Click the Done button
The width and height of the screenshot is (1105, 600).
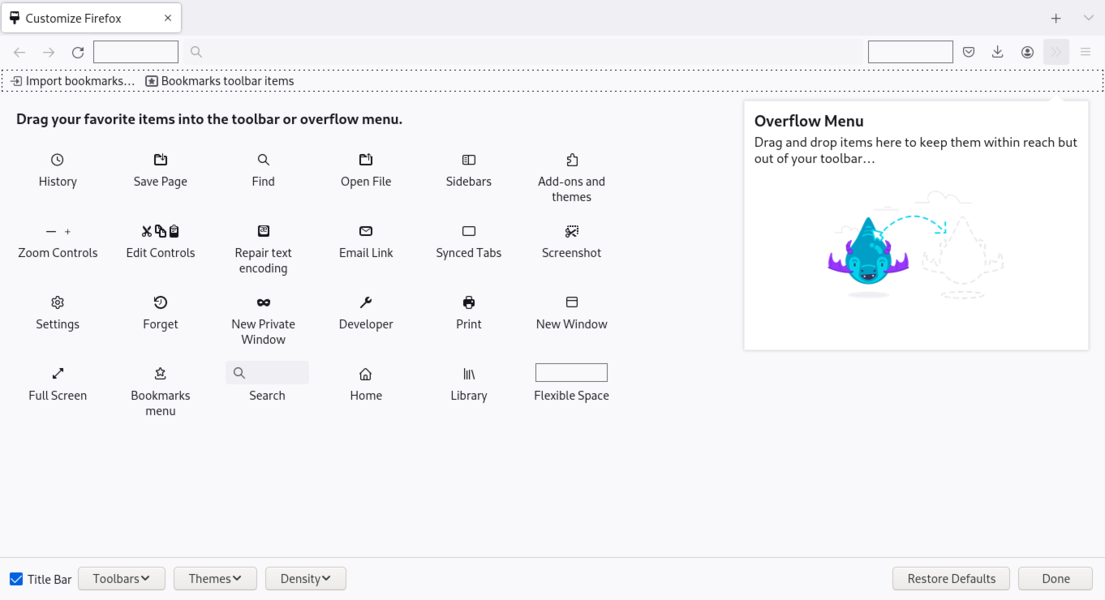1056,578
